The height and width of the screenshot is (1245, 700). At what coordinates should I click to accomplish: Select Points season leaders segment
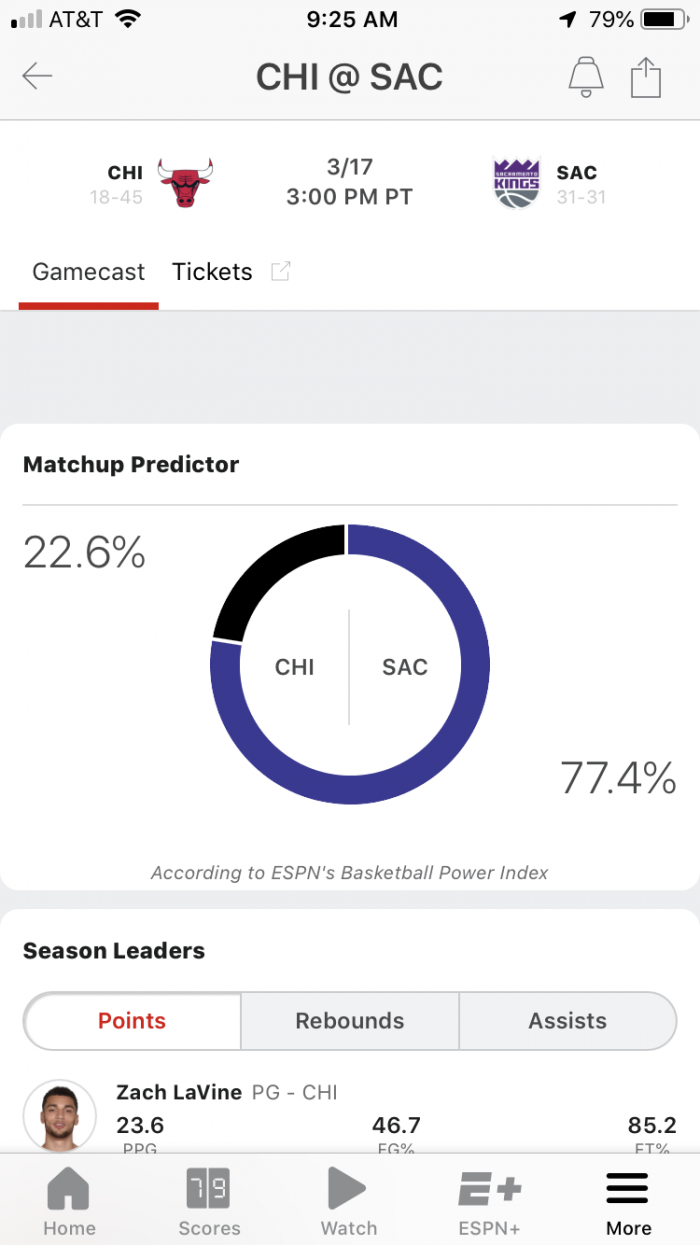132,1021
